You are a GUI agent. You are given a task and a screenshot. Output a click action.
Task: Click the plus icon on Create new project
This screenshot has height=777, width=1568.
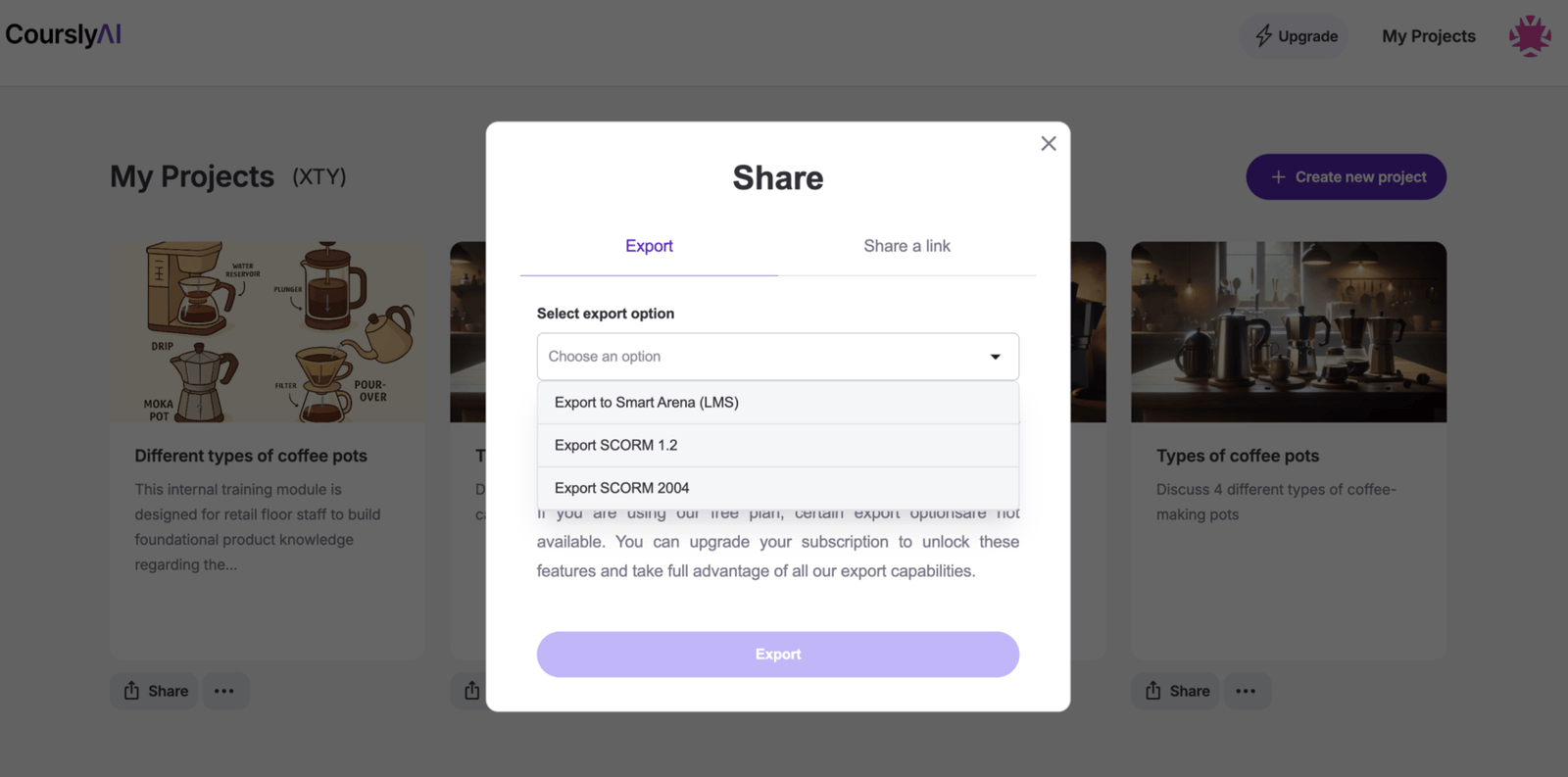(1277, 176)
